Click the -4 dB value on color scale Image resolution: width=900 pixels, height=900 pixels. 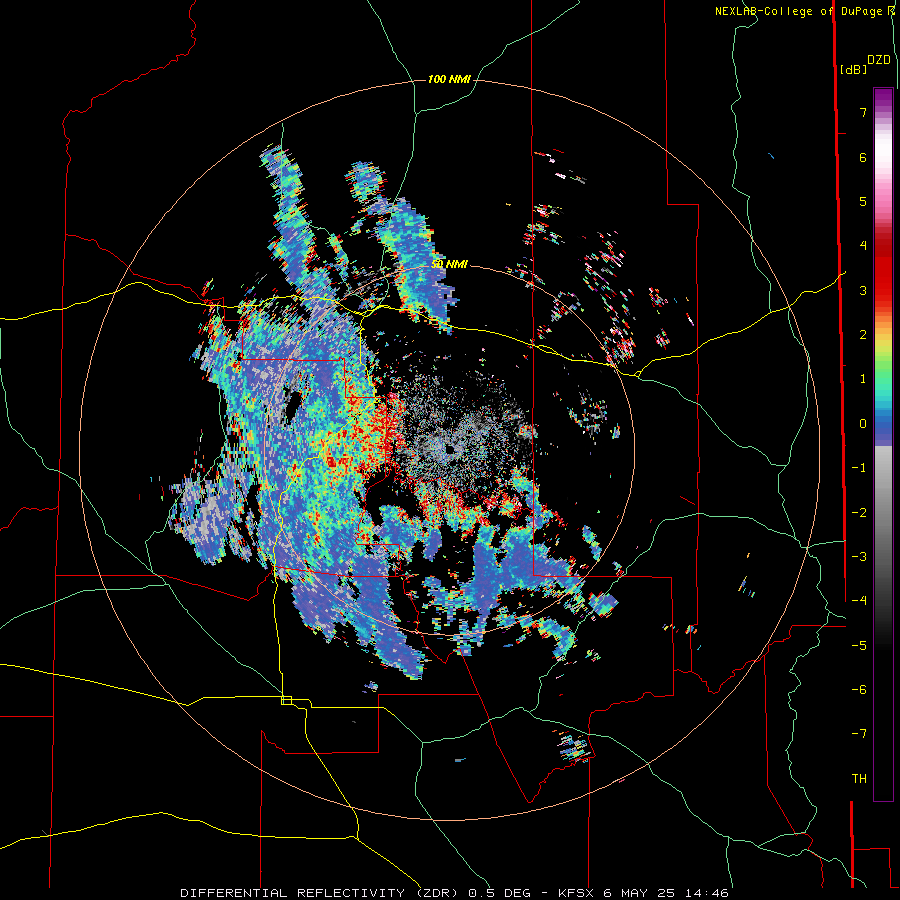pyautogui.click(x=859, y=601)
